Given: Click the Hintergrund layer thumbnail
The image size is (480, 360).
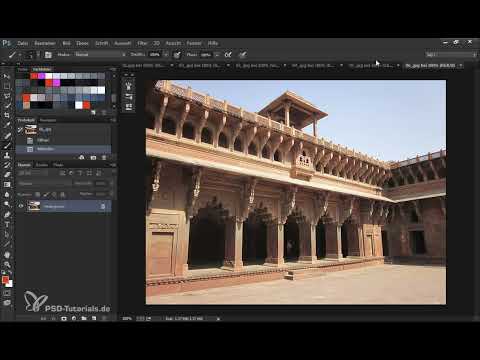Looking at the screenshot, I should tap(34, 206).
